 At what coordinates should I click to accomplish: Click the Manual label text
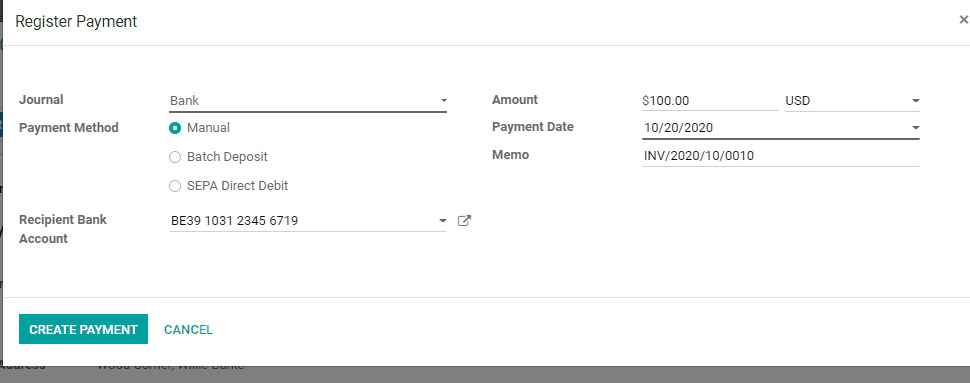click(x=208, y=128)
